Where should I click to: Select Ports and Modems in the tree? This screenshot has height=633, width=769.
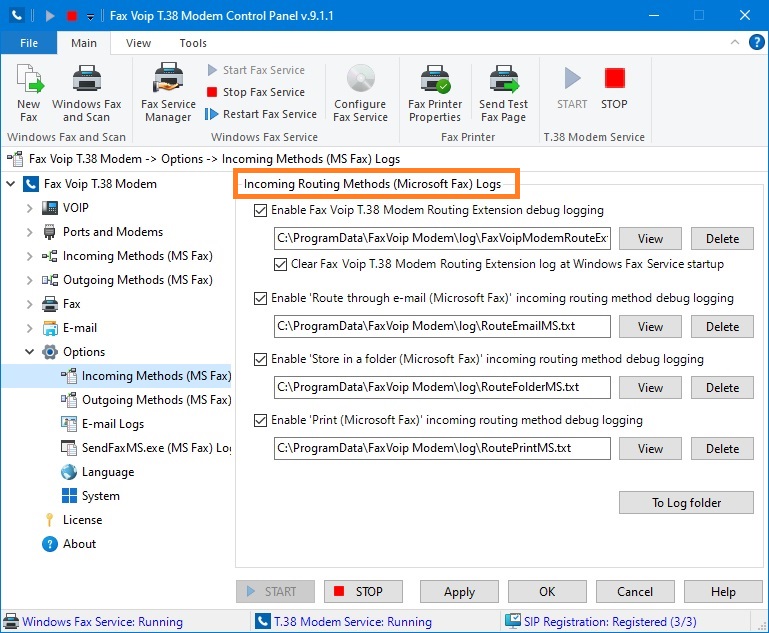(113, 232)
